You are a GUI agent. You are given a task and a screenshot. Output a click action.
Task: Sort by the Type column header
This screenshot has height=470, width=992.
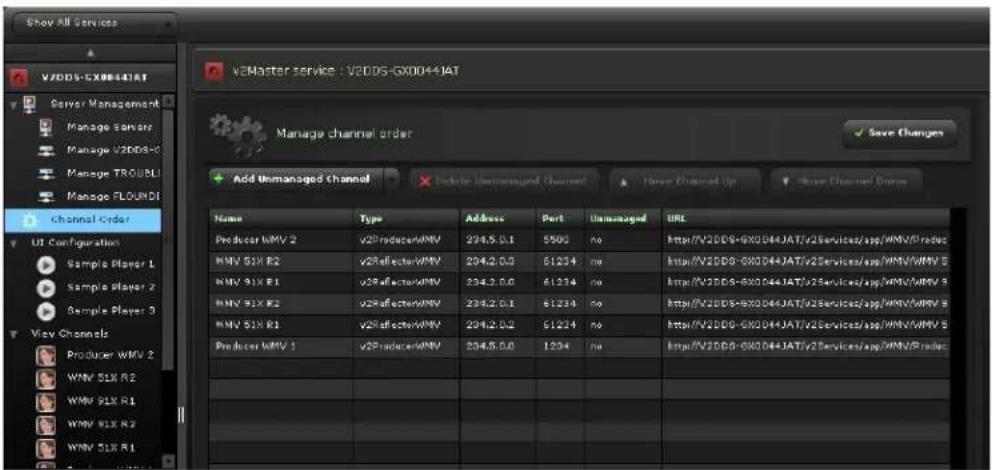(406, 218)
